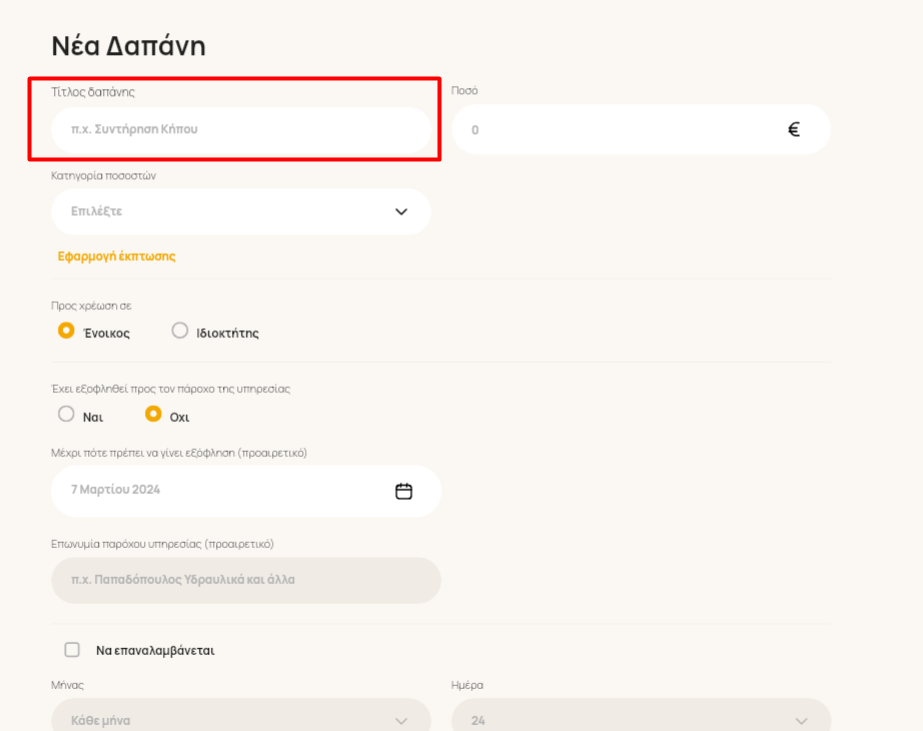This screenshot has width=923, height=731.
Task: Open the calendar icon date picker
Action: (x=404, y=491)
